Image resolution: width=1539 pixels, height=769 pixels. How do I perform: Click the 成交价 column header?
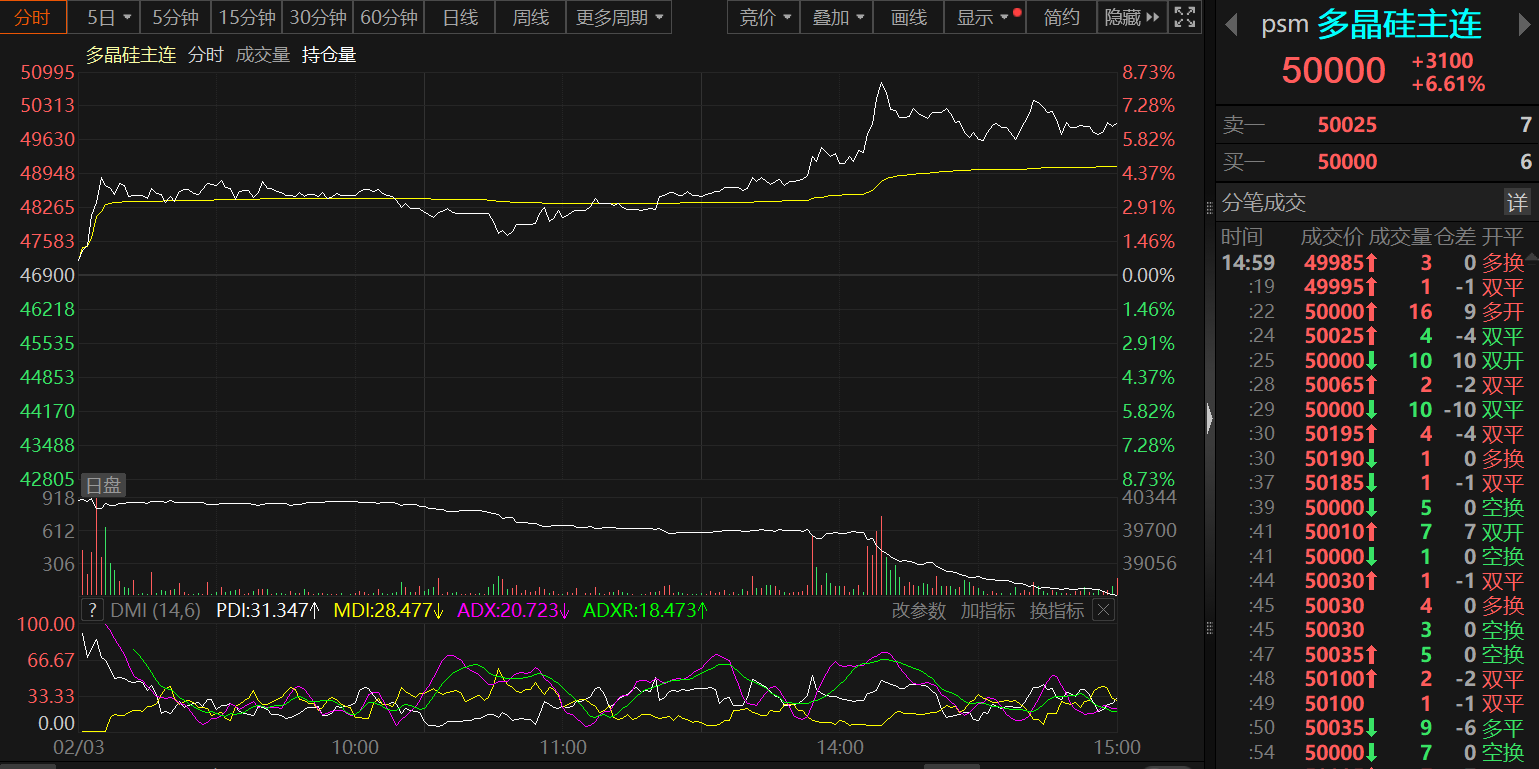(1332, 237)
